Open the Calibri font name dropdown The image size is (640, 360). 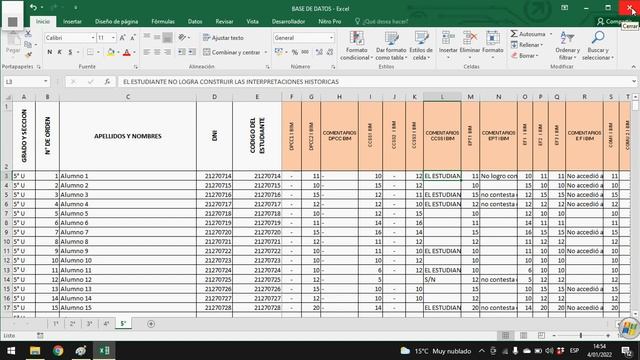point(93,38)
